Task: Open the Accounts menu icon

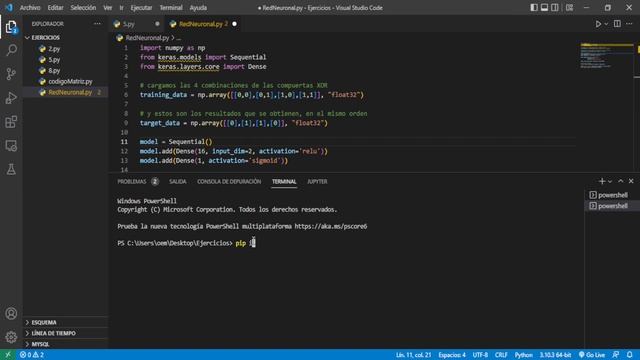Action: pyautogui.click(x=11, y=313)
